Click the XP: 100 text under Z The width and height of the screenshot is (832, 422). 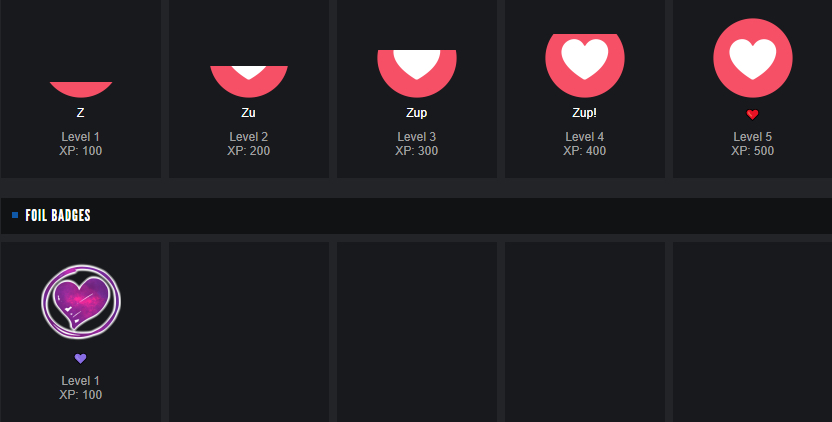tap(81, 151)
